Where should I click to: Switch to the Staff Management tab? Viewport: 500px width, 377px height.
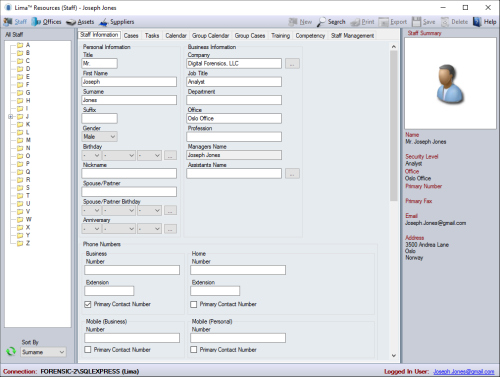pyautogui.click(x=352, y=36)
